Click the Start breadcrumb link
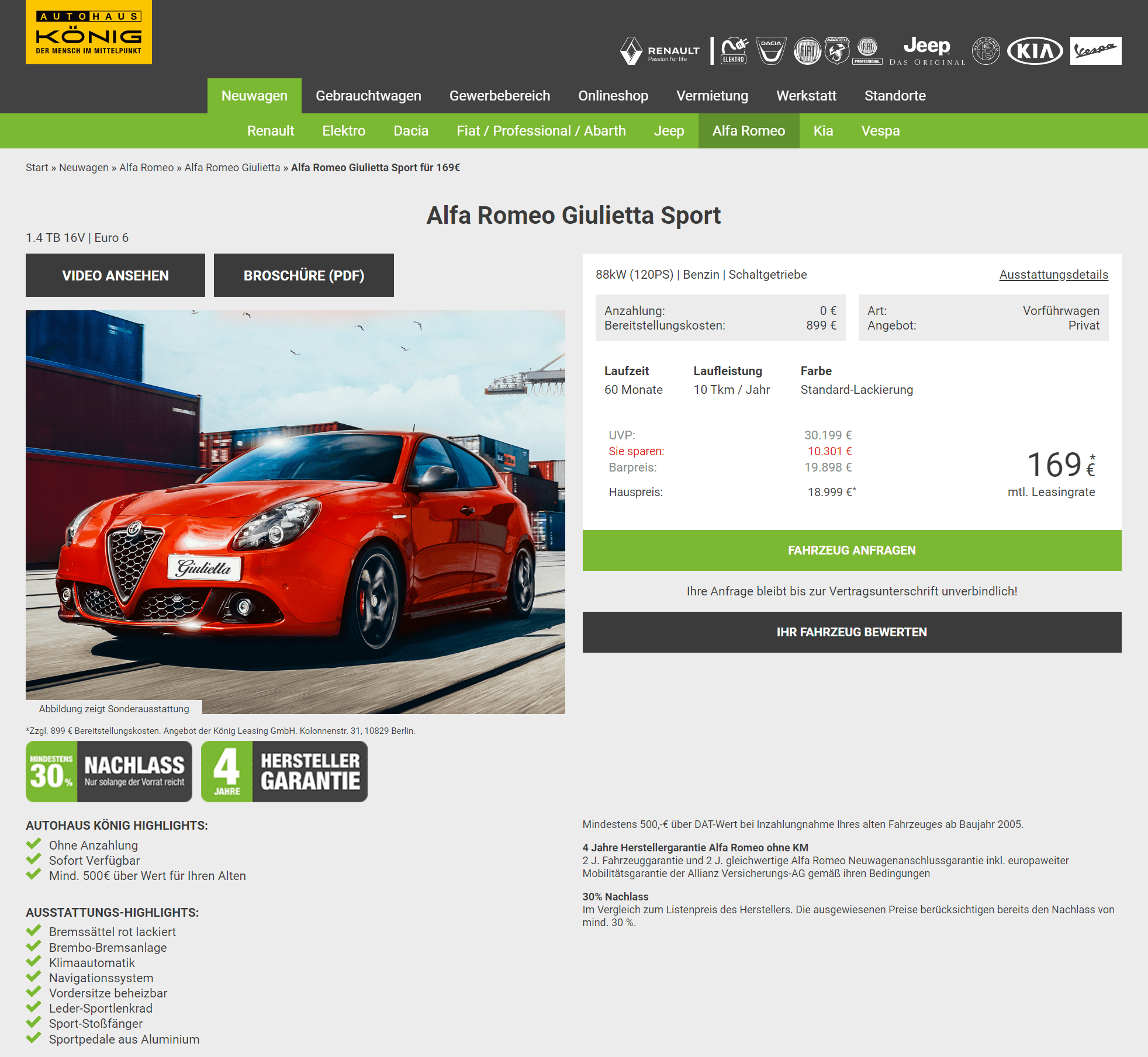Image resolution: width=1148 pixels, height=1057 pixels. pyautogui.click(x=37, y=168)
